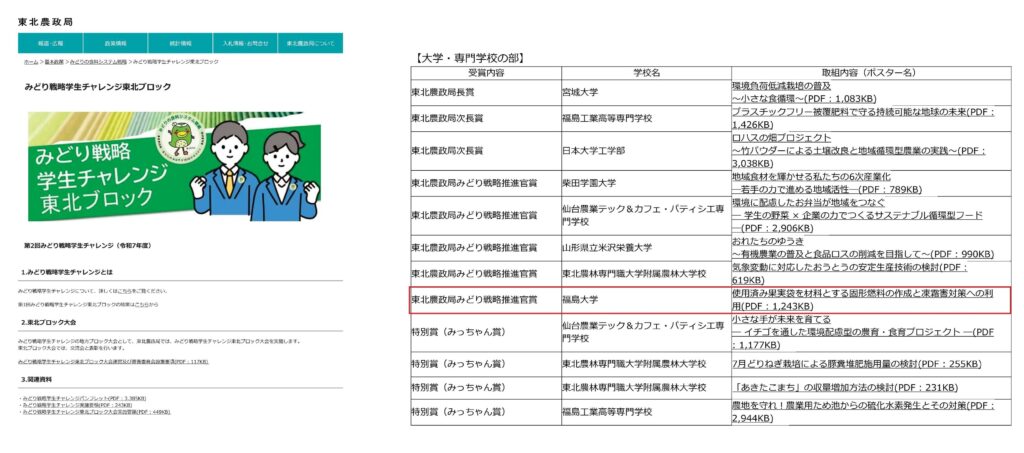Viewport: 1024px width, 453px height.
Task: Open the 政策情報 navigation tab
Action: click(115, 44)
